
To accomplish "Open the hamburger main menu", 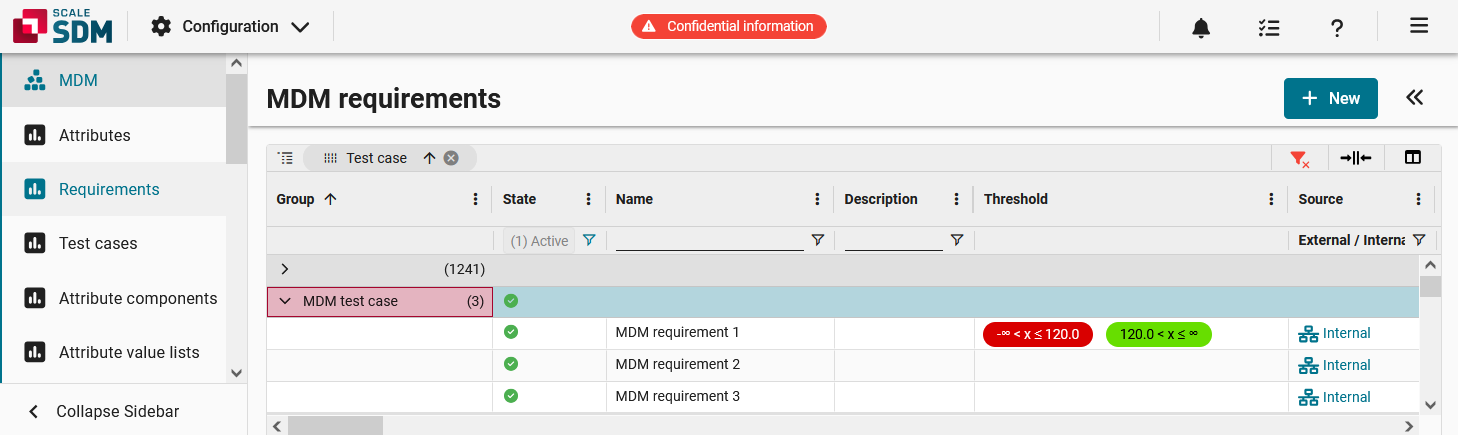I will pyautogui.click(x=1419, y=26).
